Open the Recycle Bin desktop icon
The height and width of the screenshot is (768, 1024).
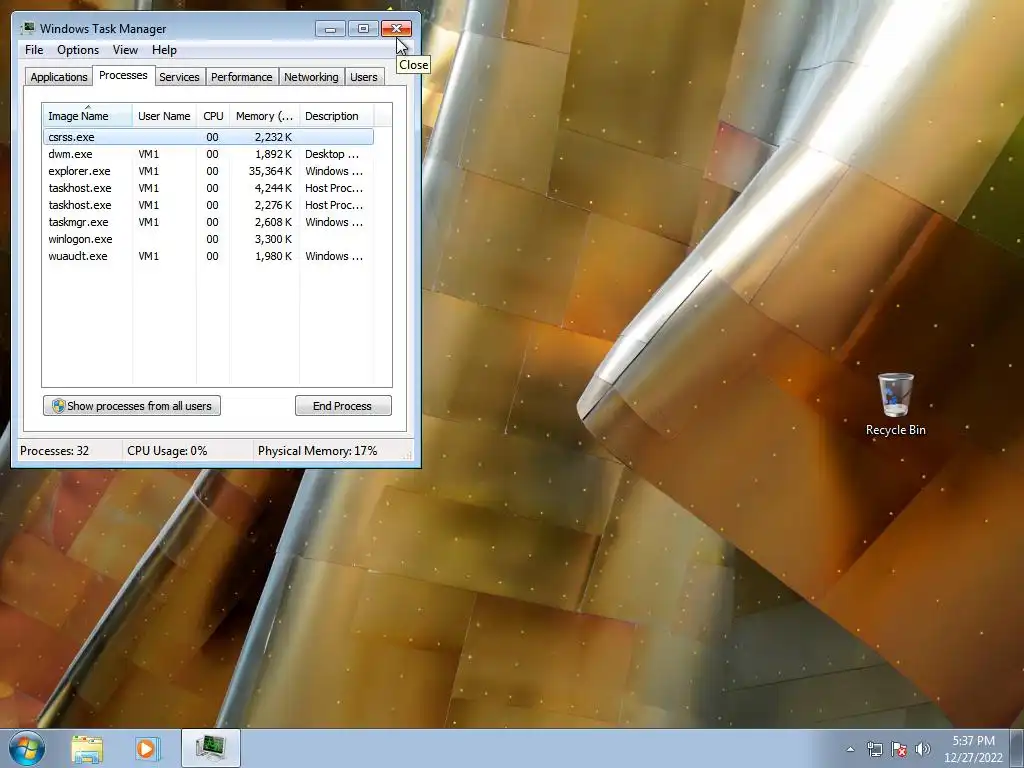895,404
